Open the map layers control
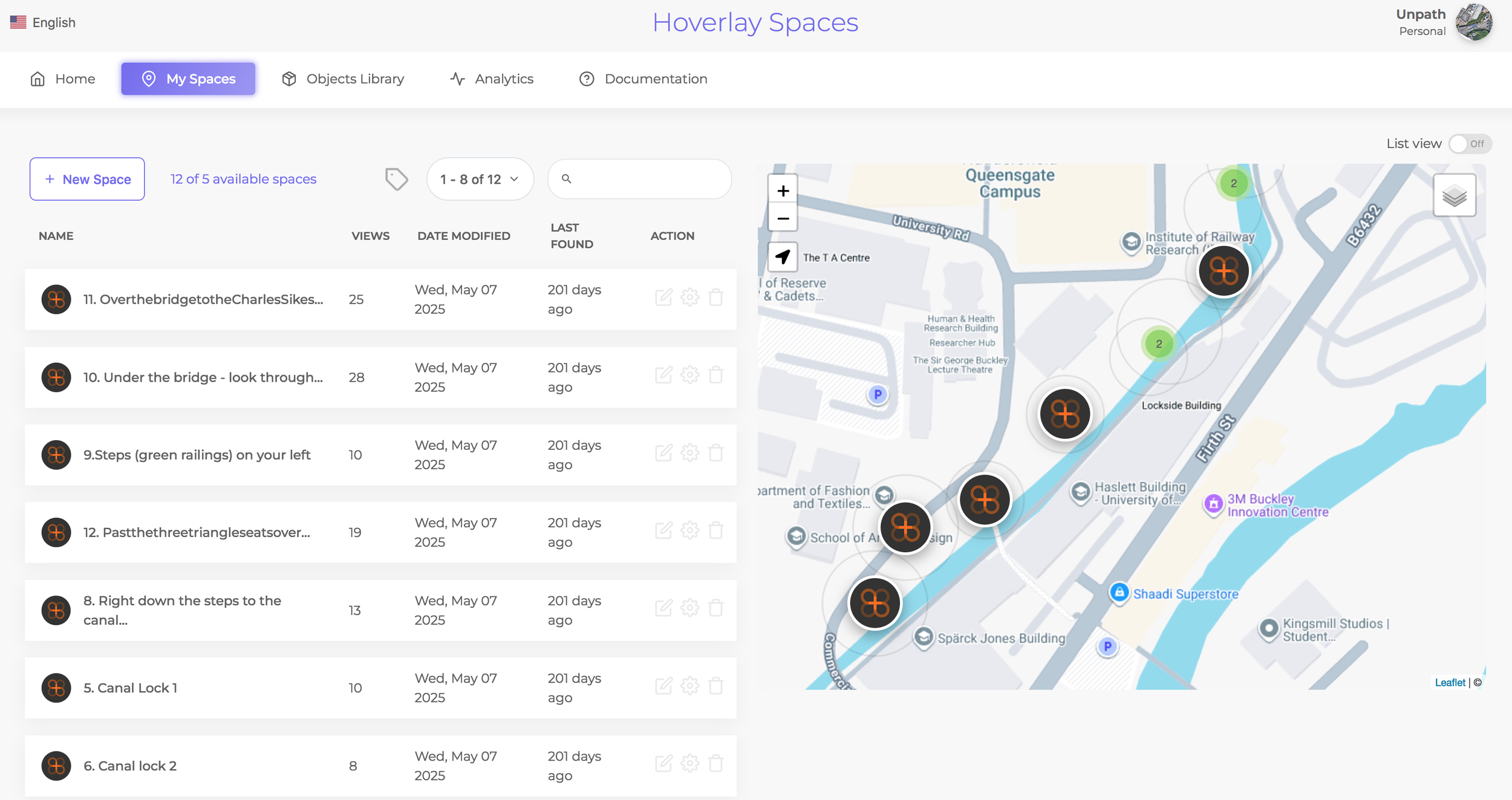Viewport: 1512px width, 800px height. pyautogui.click(x=1454, y=195)
